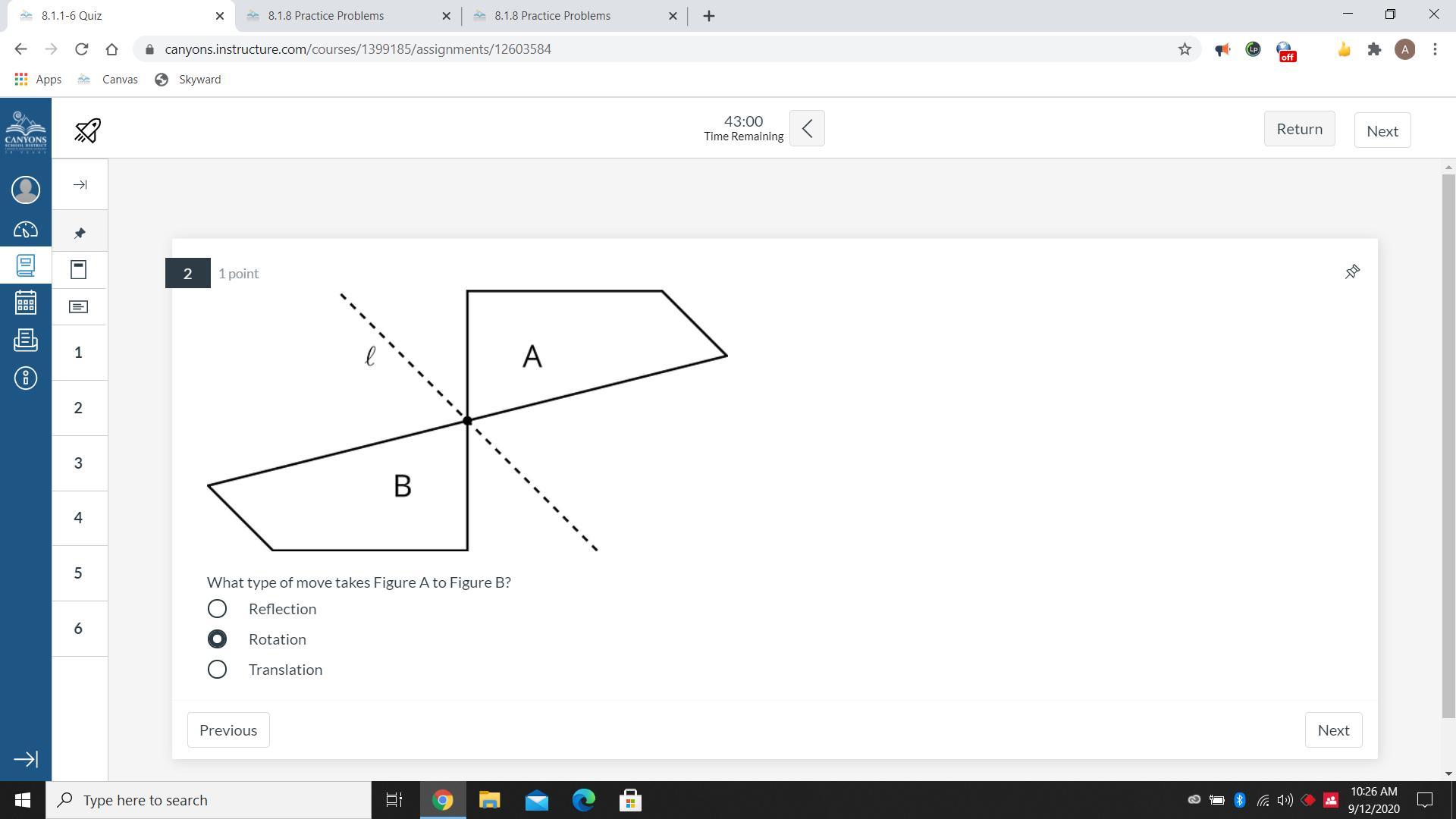This screenshot has width=1456, height=819.
Task: Expand the Canvas global navigation sidebar
Action: pyautogui.click(x=25, y=759)
